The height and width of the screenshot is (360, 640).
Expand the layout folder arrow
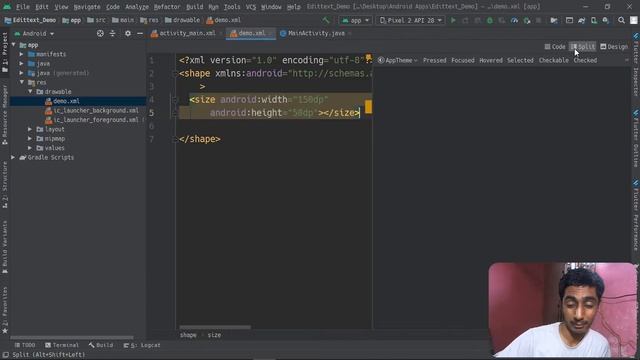click(30, 129)
